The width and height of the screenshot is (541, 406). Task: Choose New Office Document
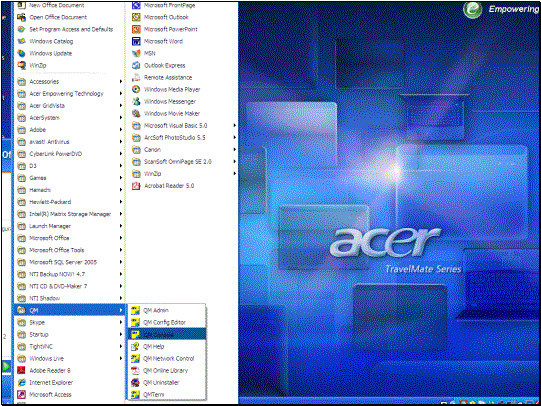click(x=69, y=5)
